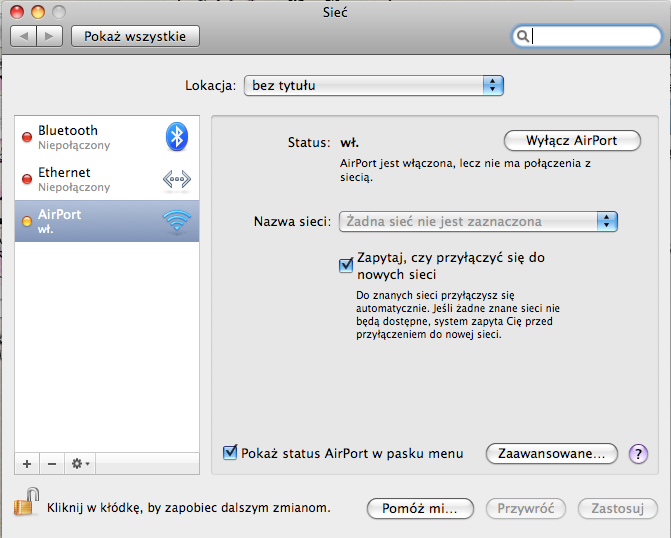Image resolution: width=671 pixels, height=538 pixels.
Task: Click the "Pomóż mi..." button
Action: (420, 508)
